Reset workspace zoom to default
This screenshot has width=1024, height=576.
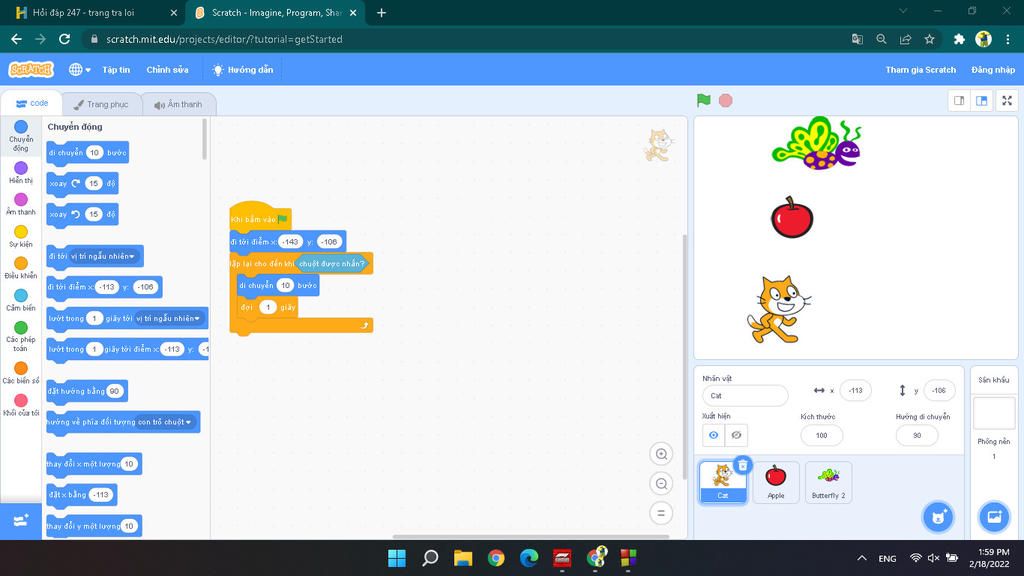click(x=661, y=513)
